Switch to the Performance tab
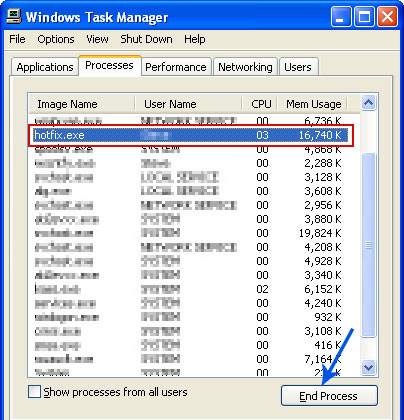404x420 pixels. click(176, 67)
